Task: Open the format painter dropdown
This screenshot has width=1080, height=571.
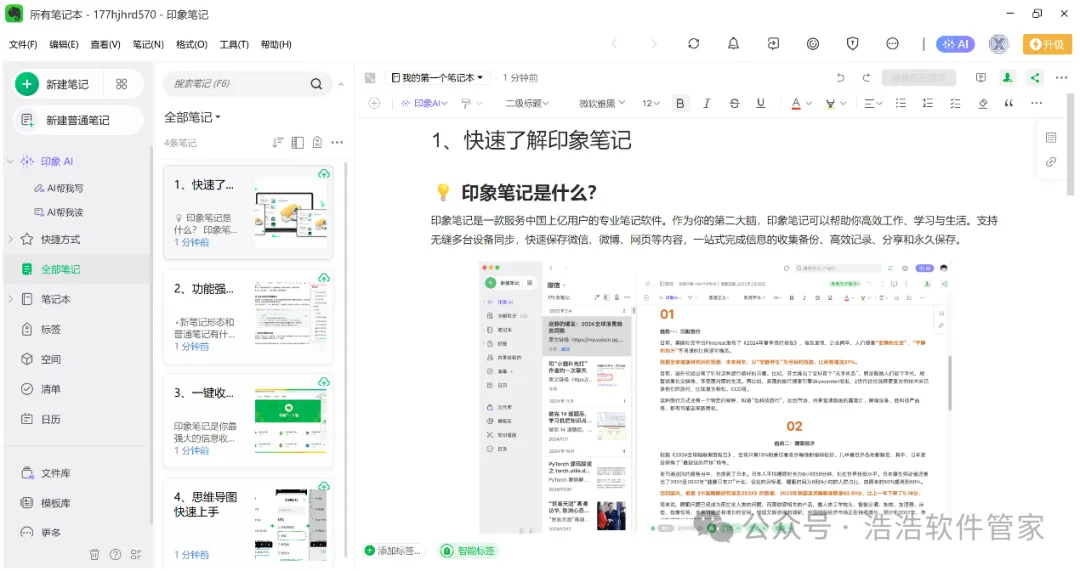Action: (471, 103)
